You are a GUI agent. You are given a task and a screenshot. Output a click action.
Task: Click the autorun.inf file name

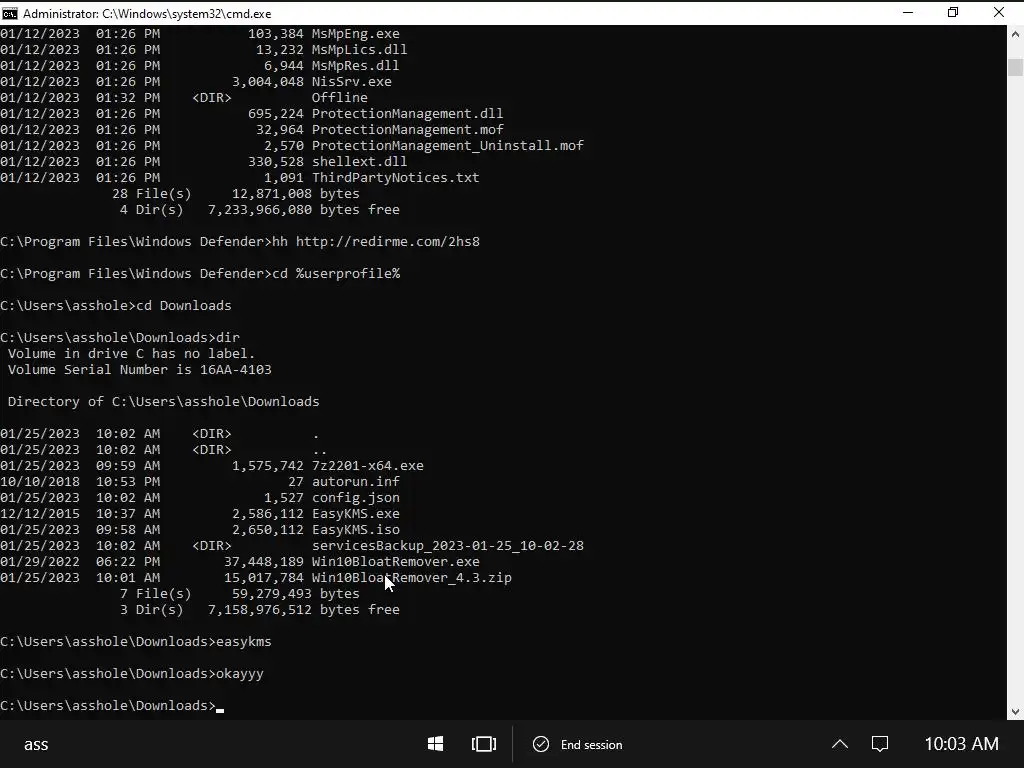[355, 481]
